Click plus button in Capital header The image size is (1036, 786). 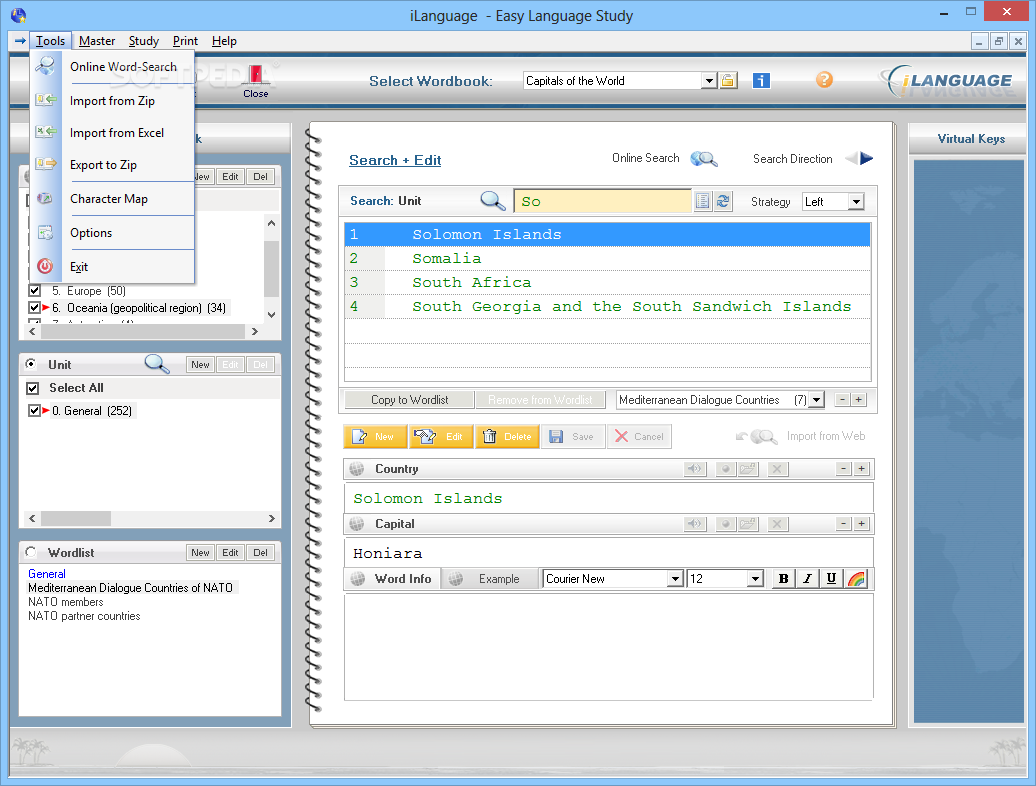862,523
